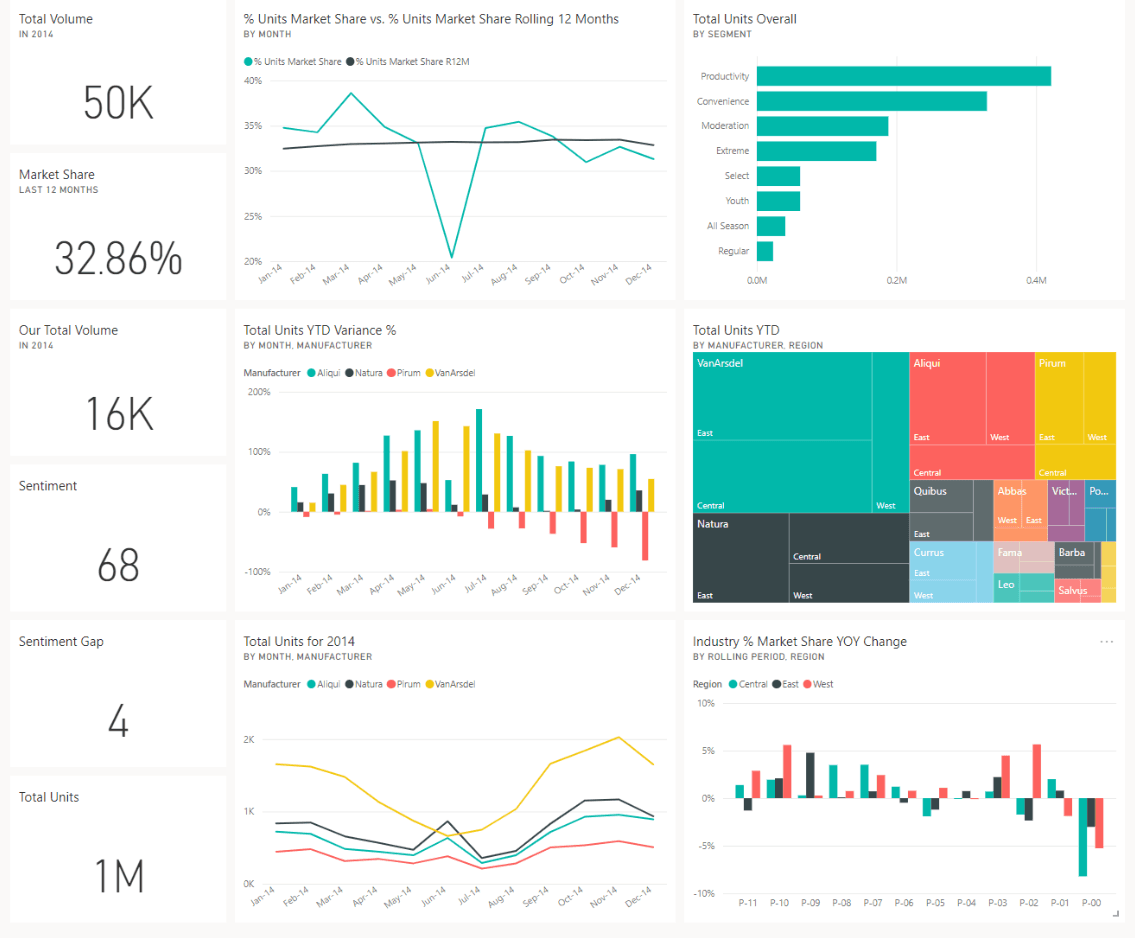The height and width of the screenshot is (938, 1135).
Task: Open the Market Share 32.86% tile
Action: coord(117,225)
